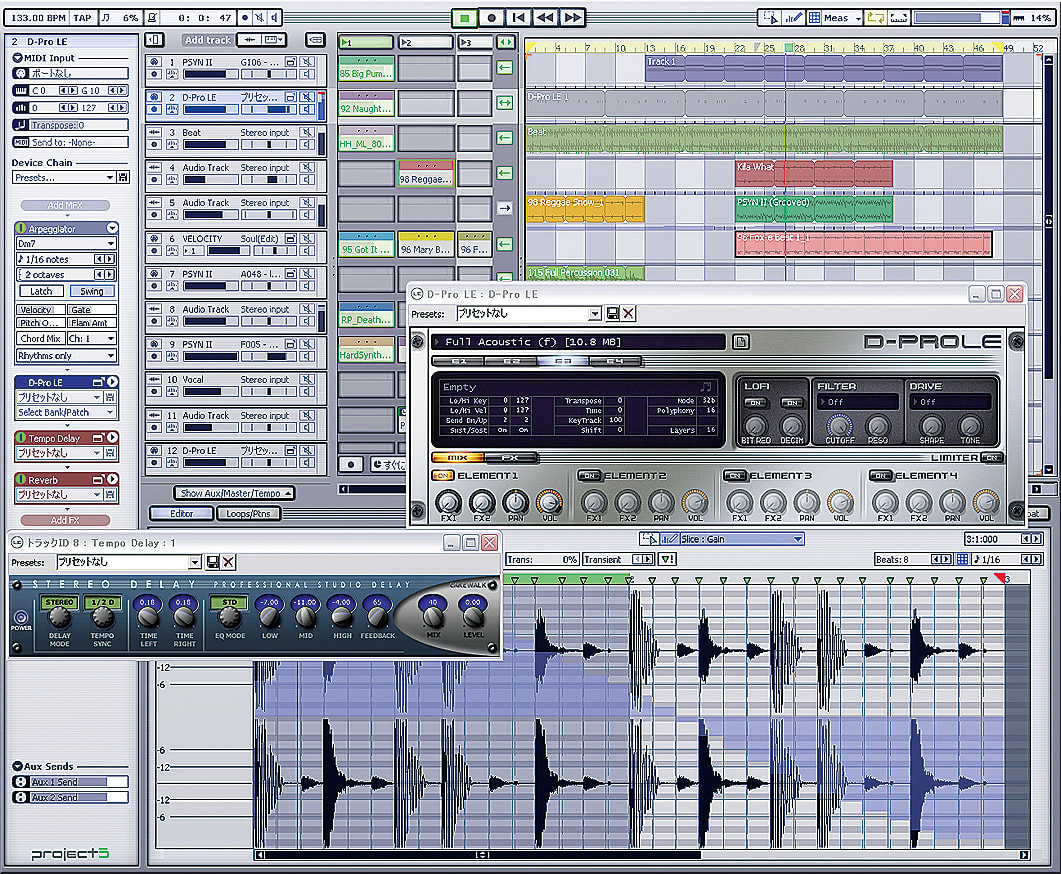Open the Select Bank/Patch dropdown
This screenshot has width=1061, height=874.
click(66, 412)
